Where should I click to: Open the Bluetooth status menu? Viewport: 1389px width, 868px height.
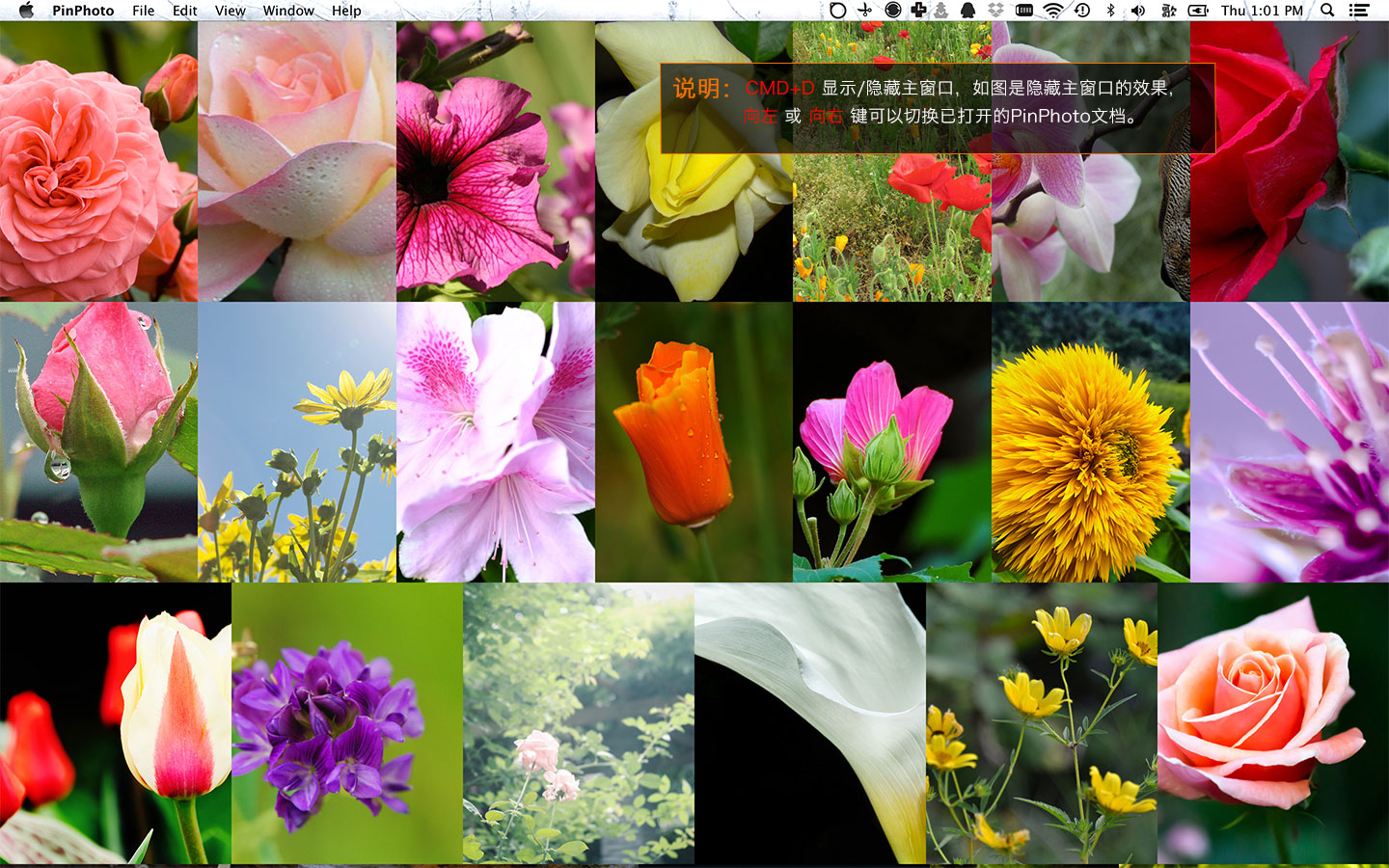[x=1110, y=11]
